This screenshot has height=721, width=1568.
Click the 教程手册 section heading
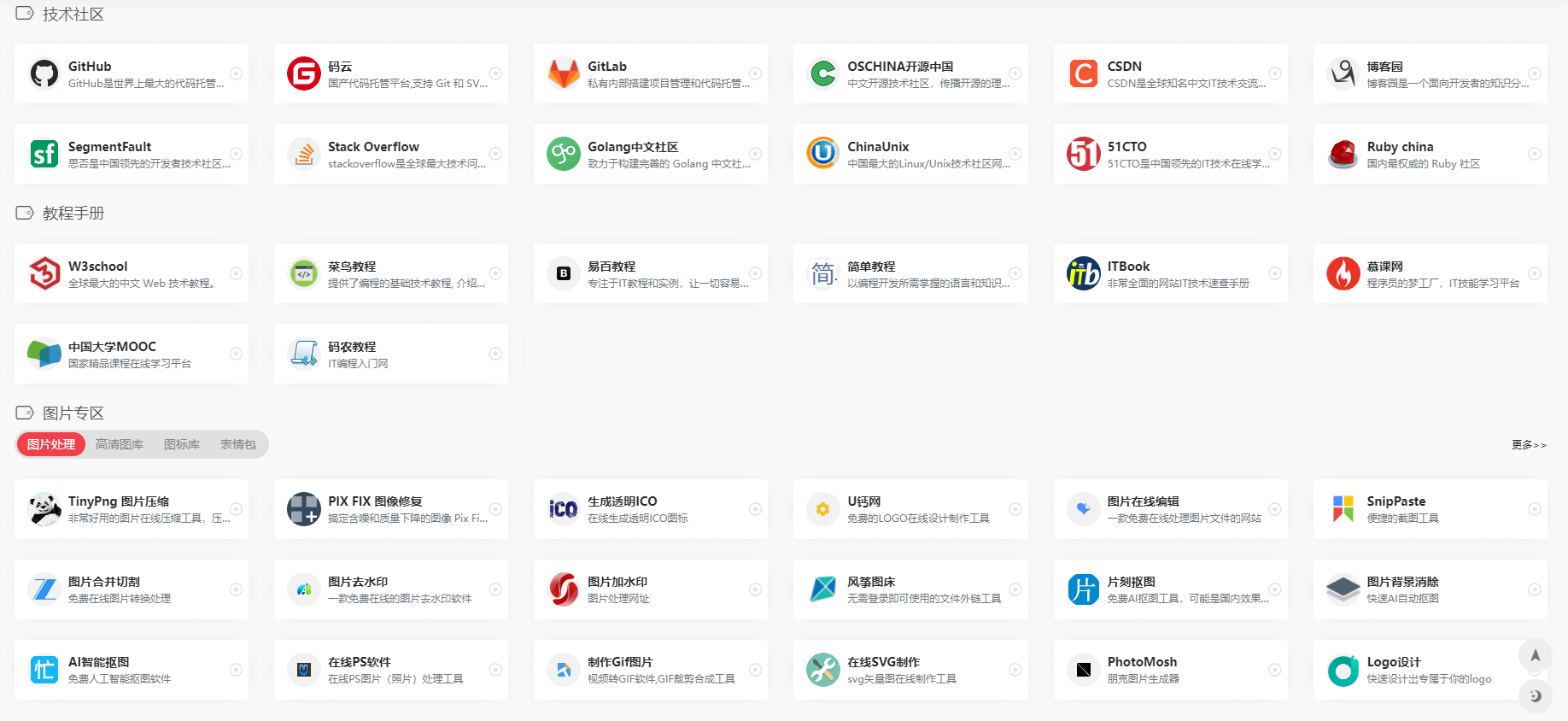point(73,214)
